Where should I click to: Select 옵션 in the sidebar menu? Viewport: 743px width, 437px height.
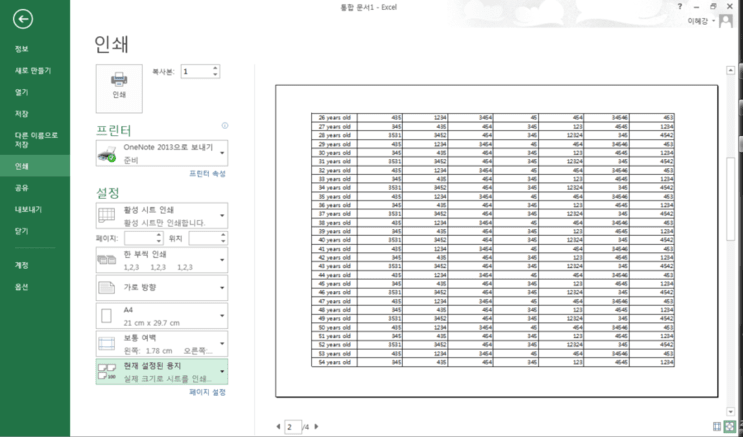tap(22, 287)
